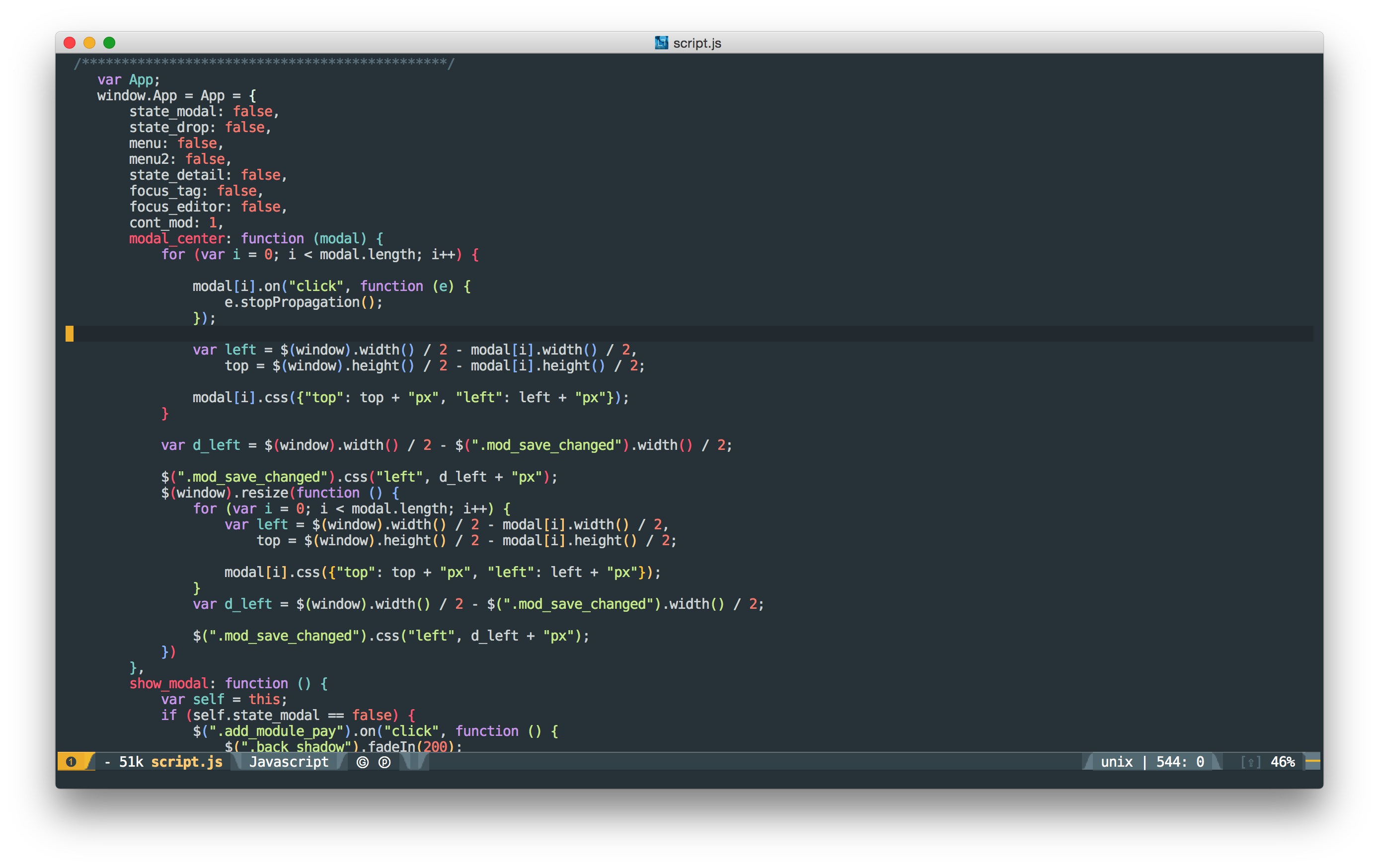Click the script.js buffer name in modeline
Image resolution: width=1379 pixels, height=868 pixels.
click(187, 762)
